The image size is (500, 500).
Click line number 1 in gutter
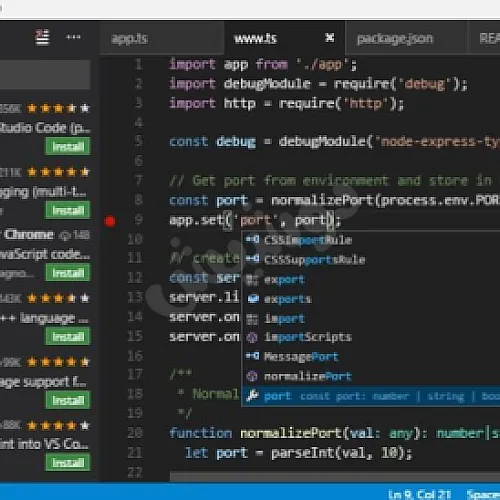click(x=138, y=64)
